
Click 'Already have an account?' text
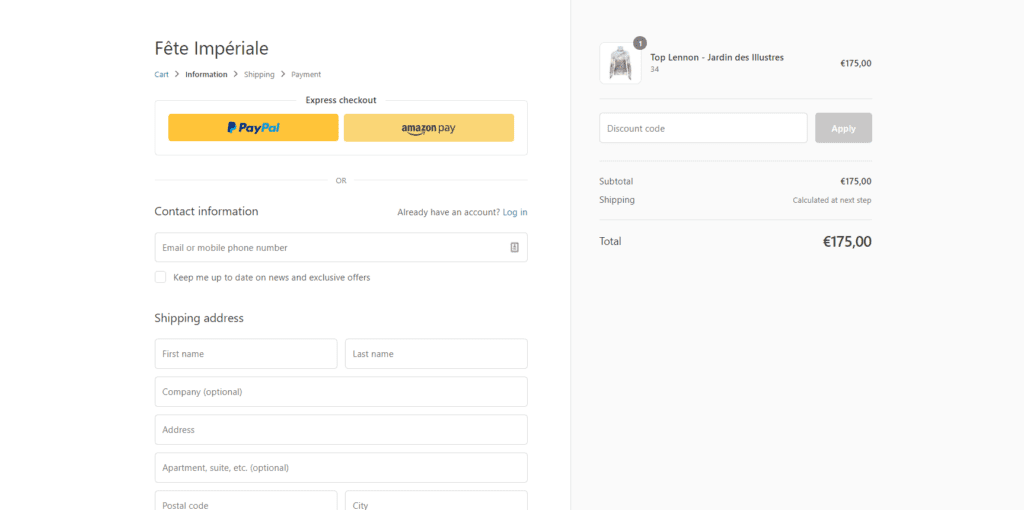(x=449, y=212)
